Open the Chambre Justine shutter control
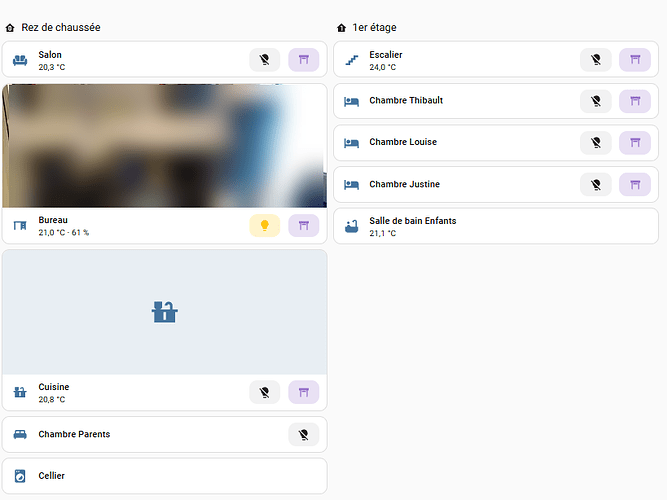This screenshot has width=667, height=500. [634, 184]
